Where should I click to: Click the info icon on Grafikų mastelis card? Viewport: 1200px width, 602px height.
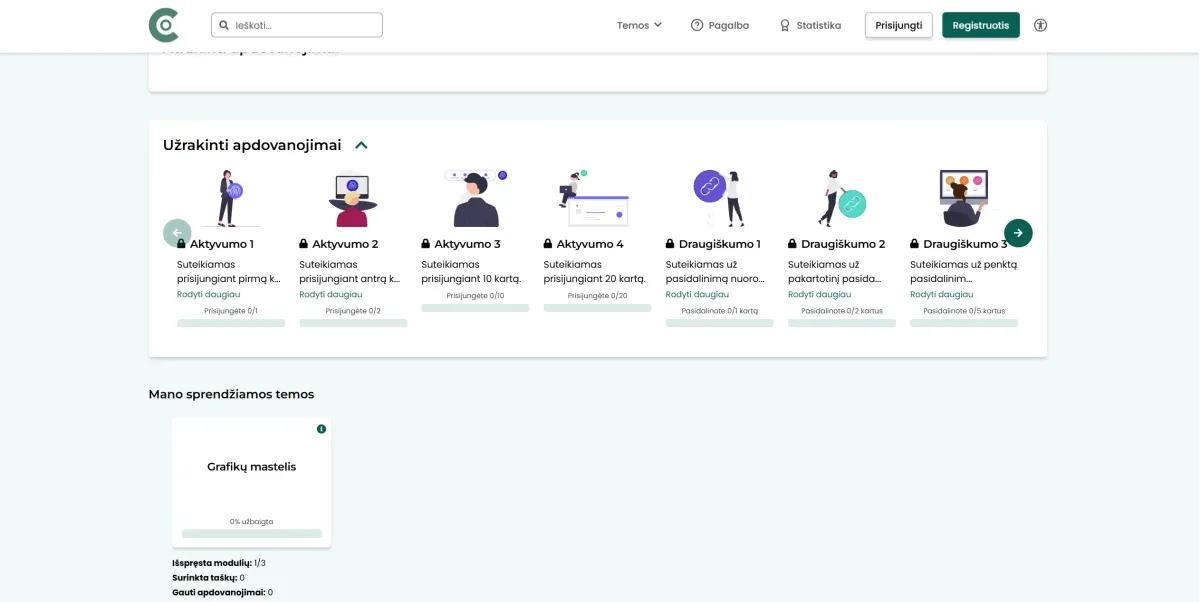[321, 429]
